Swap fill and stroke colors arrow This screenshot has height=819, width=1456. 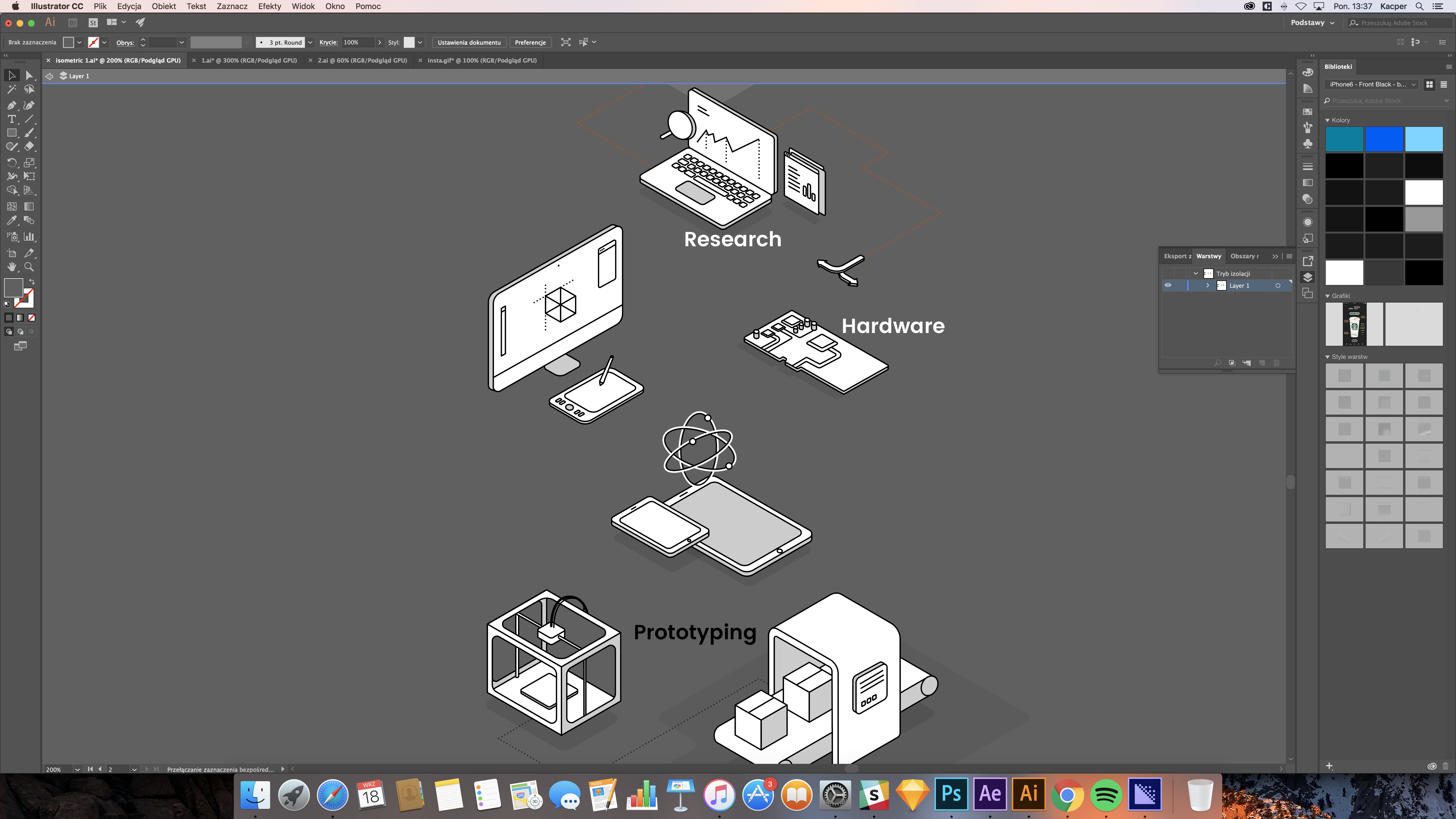coord(32,282)
